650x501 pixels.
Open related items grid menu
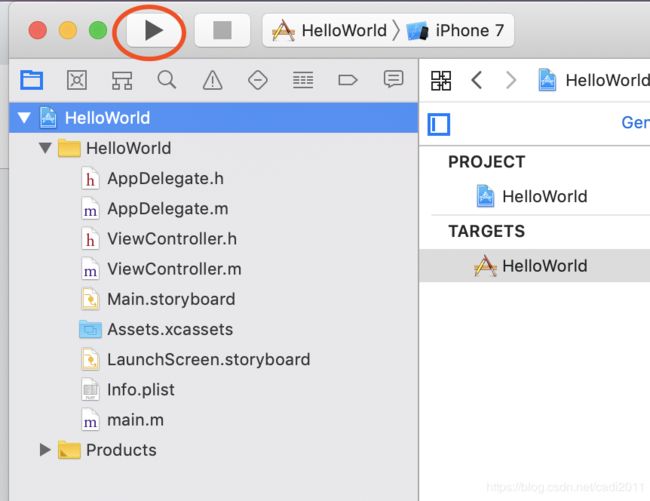[441, 80]
